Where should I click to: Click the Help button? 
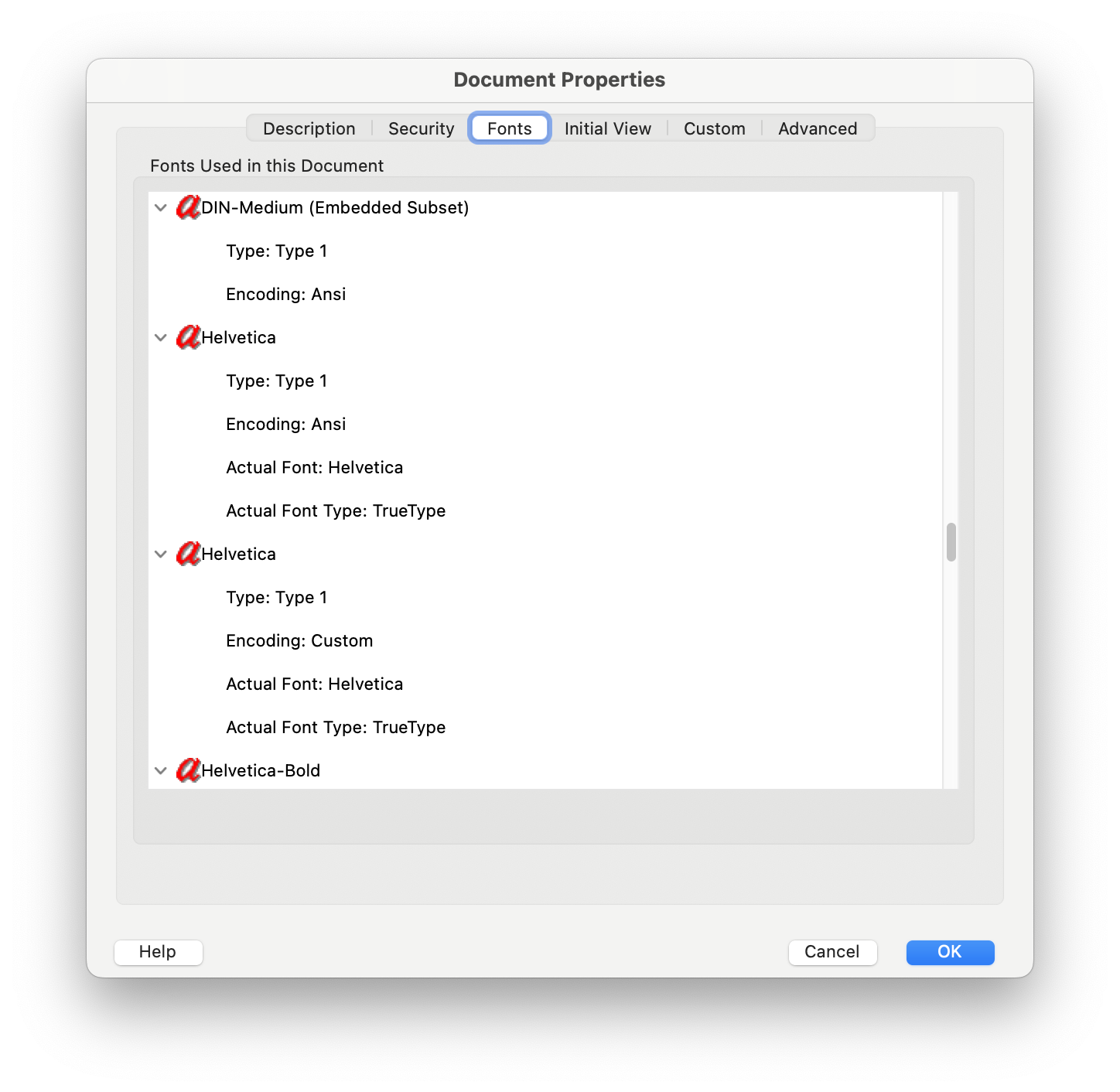(158, 952)
